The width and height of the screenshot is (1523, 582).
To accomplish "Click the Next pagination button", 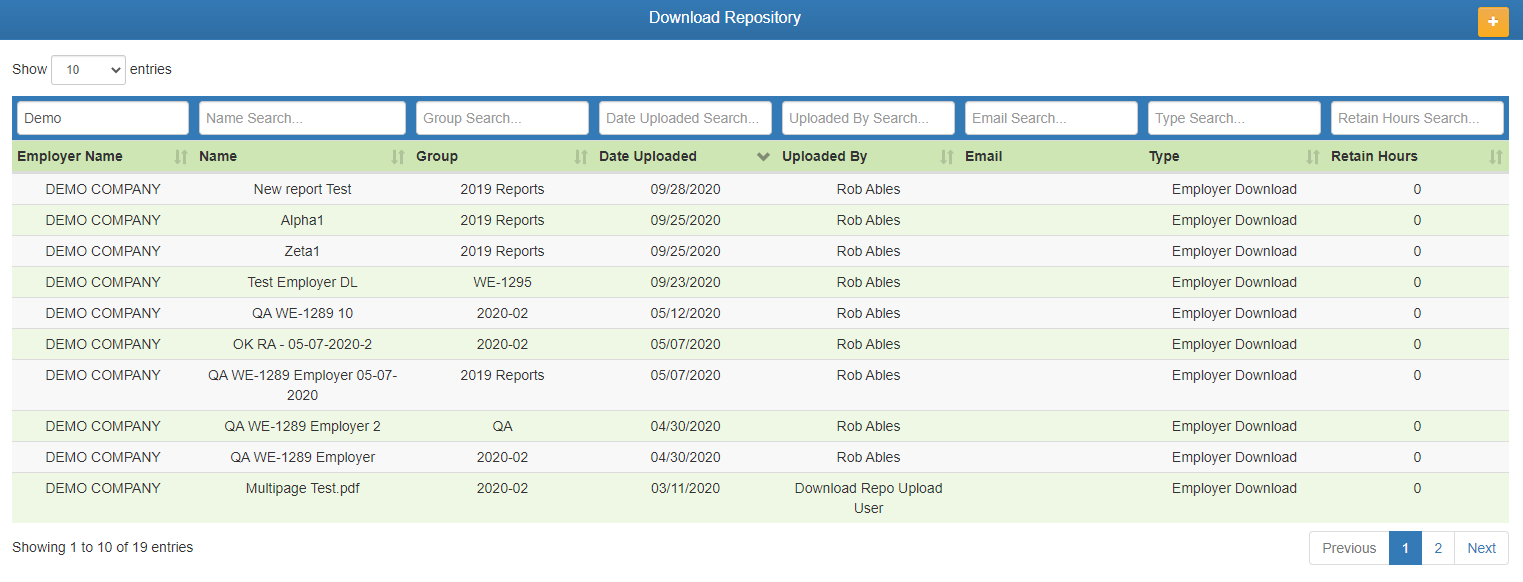I will click(1480, 548).
